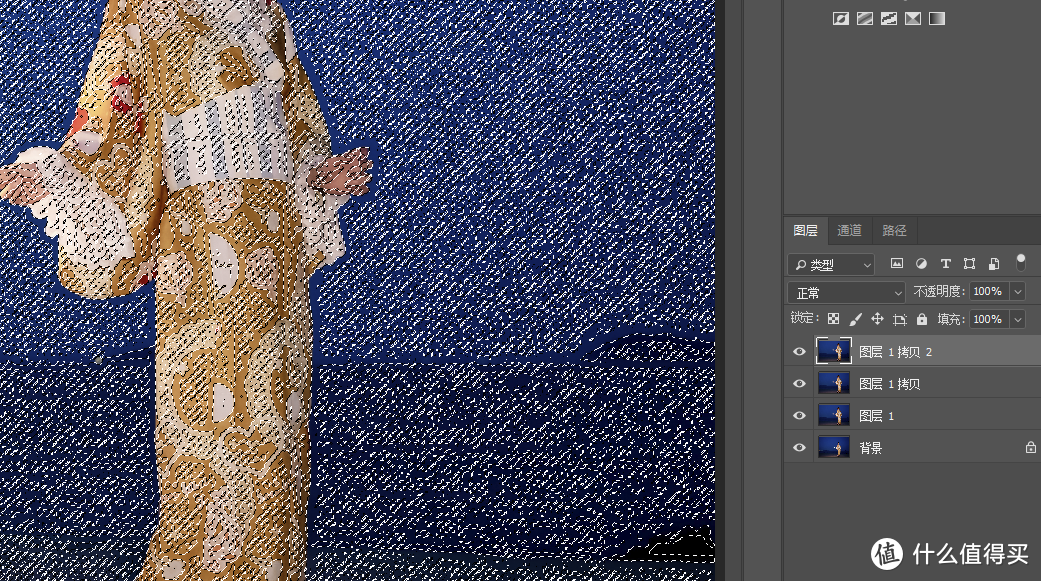1041x581 pixels.
Task: Select the layer name 图层 1 拷贝
Action: [x=890, y=384]
